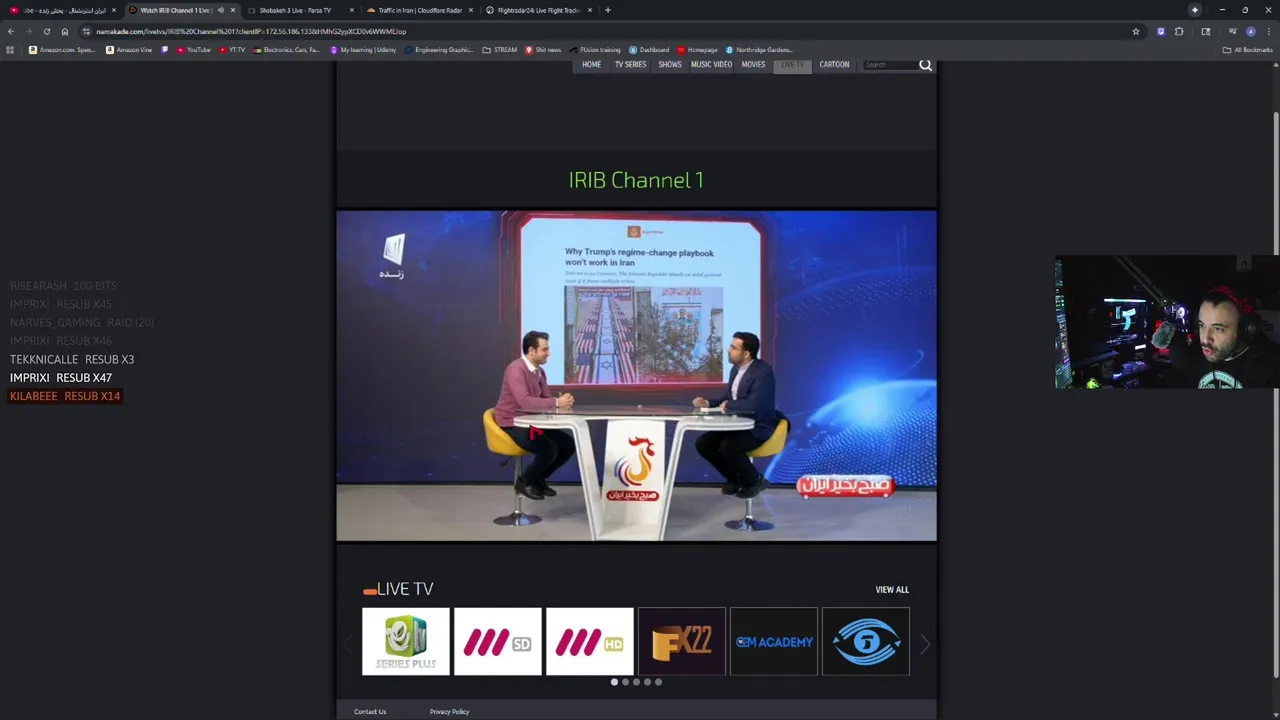Open the Chrome three-dot menu

[1268, 31]
